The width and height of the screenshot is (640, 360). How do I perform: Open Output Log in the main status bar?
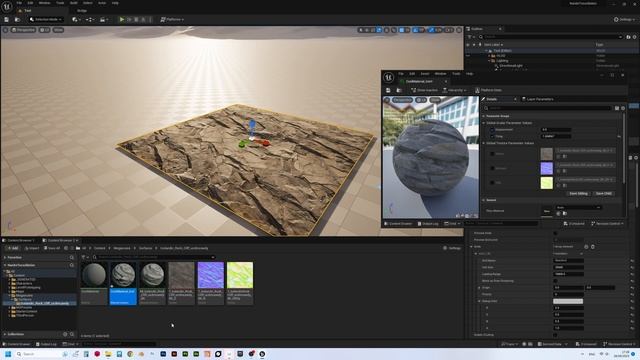[46, 344]
